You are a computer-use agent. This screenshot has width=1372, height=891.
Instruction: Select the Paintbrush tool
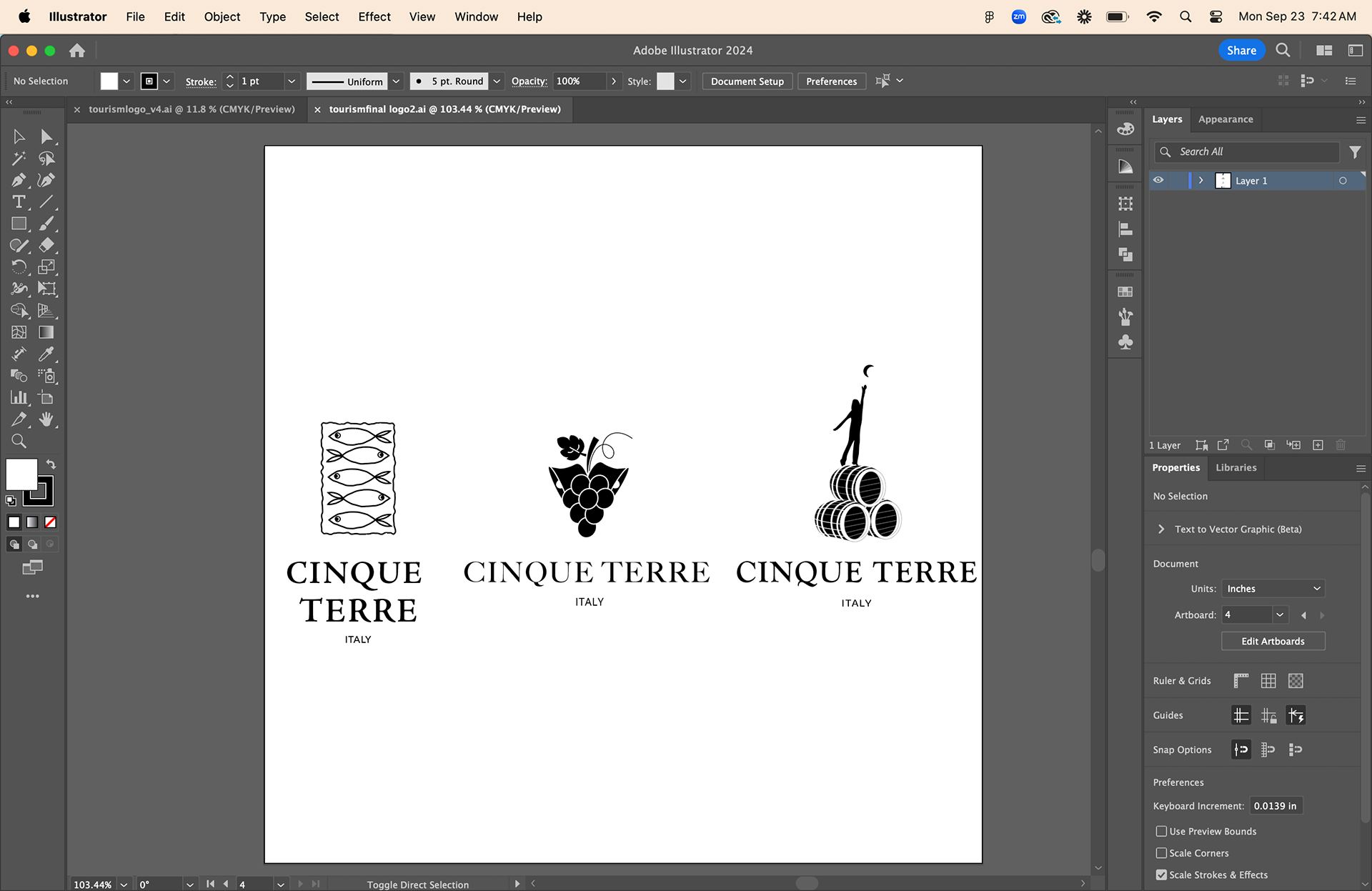click(x=46, y=224)
